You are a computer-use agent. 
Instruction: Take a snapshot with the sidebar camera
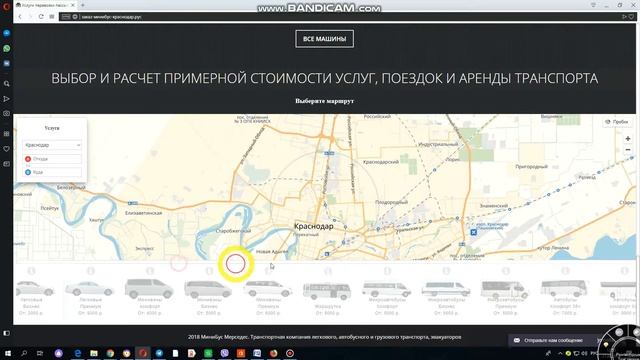7,113
